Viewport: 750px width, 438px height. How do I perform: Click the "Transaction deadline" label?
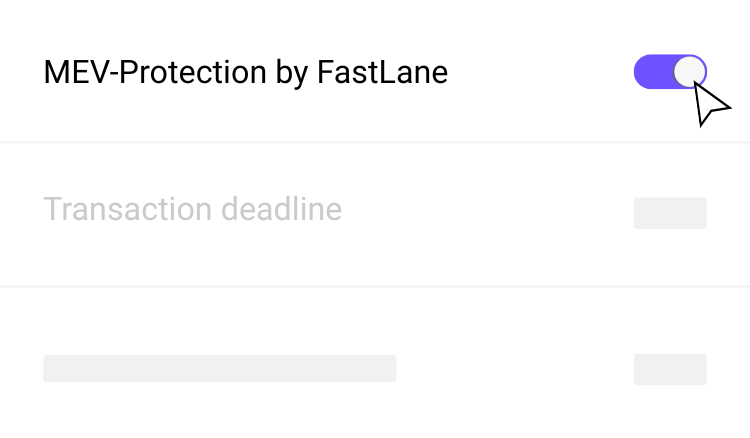coord(192,210)
